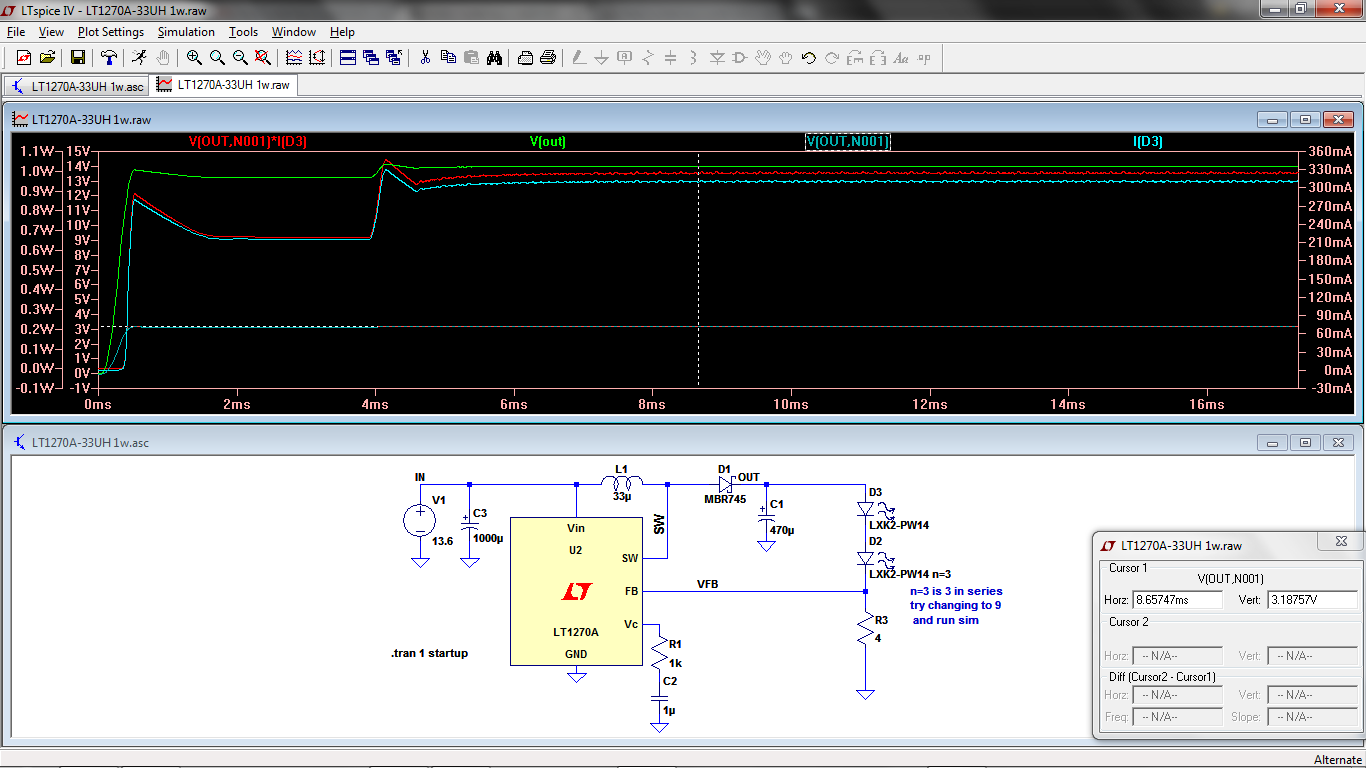This screenshot has width=1366, height=768.
Task: Click the Print printer icon
Action: point(548,58)
